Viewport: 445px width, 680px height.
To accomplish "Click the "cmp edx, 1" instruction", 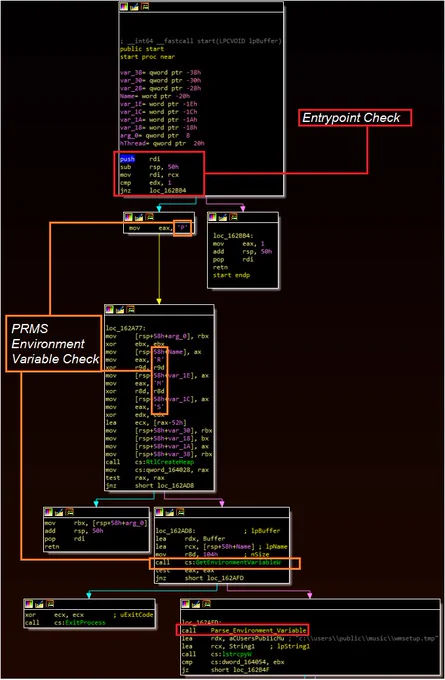I will [146, 183].
